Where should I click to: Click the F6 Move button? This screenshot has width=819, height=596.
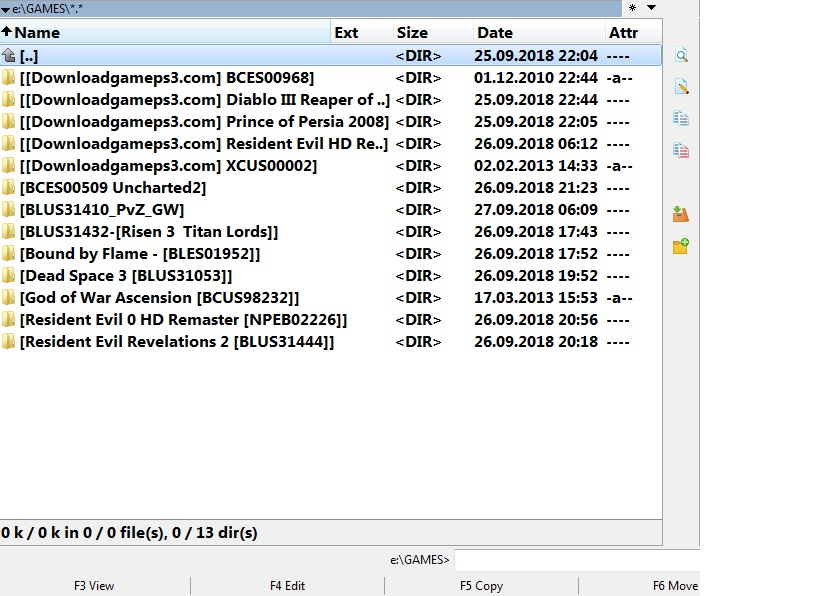[x=675, y=586]
